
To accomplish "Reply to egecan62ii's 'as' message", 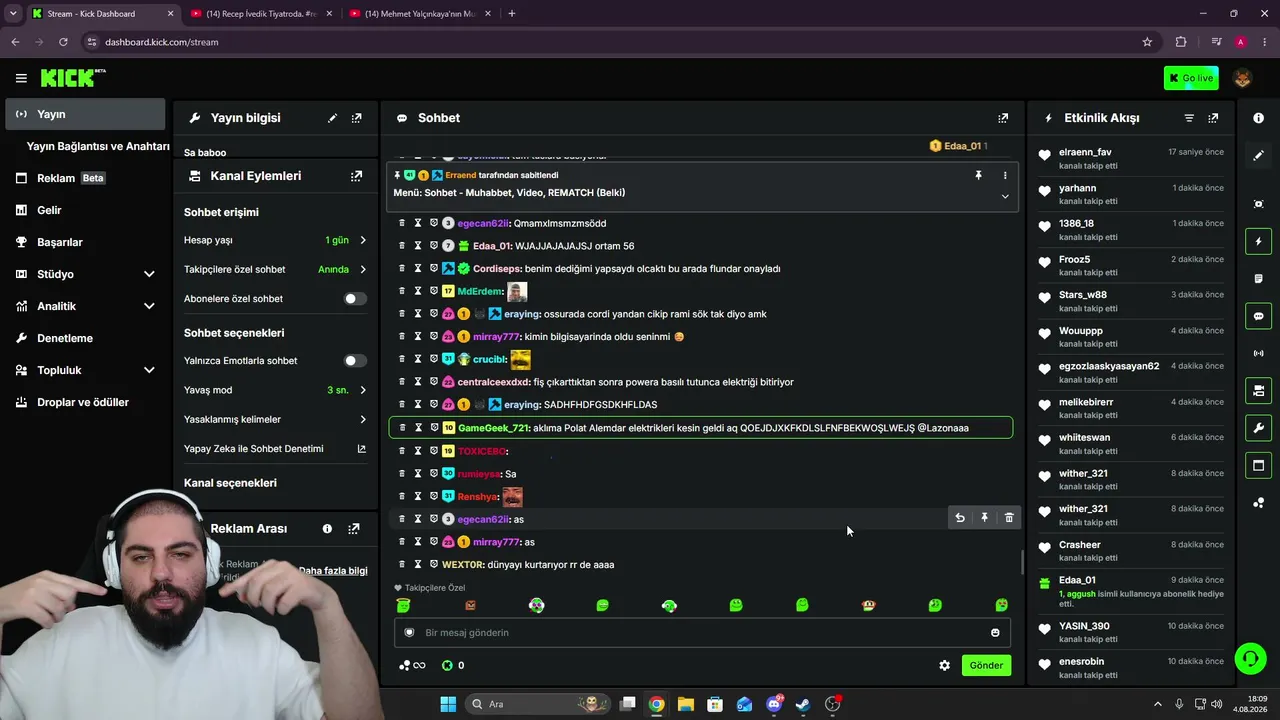I will (x=960, y=518).
